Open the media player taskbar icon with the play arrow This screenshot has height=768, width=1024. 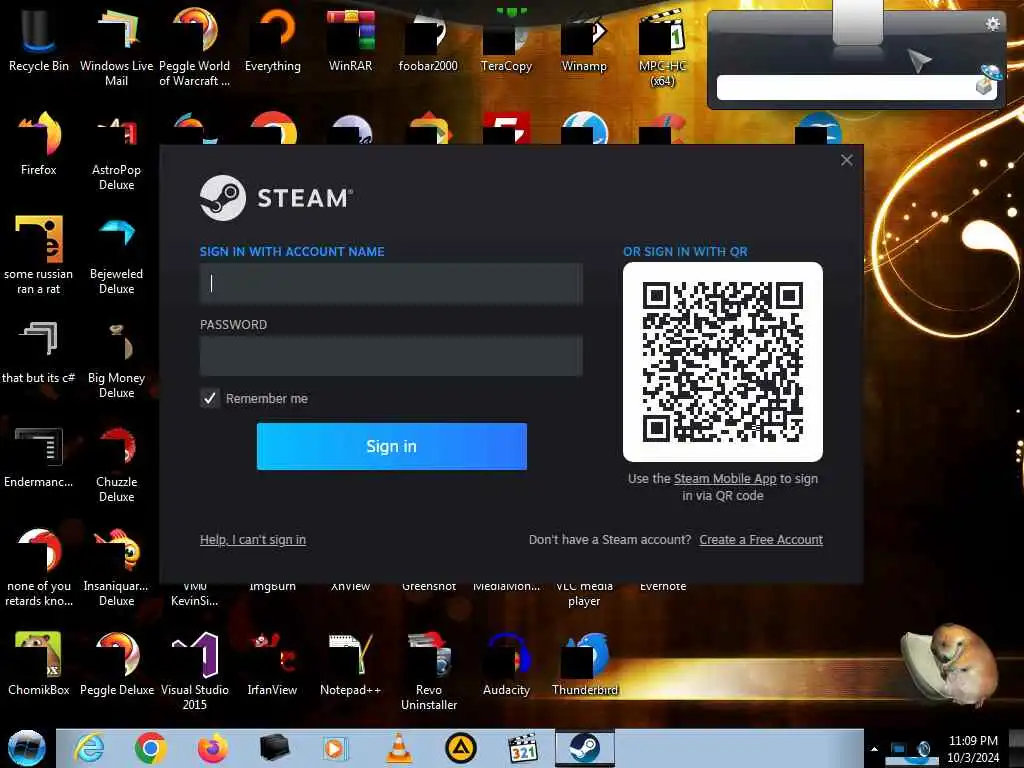coord(336,748)
